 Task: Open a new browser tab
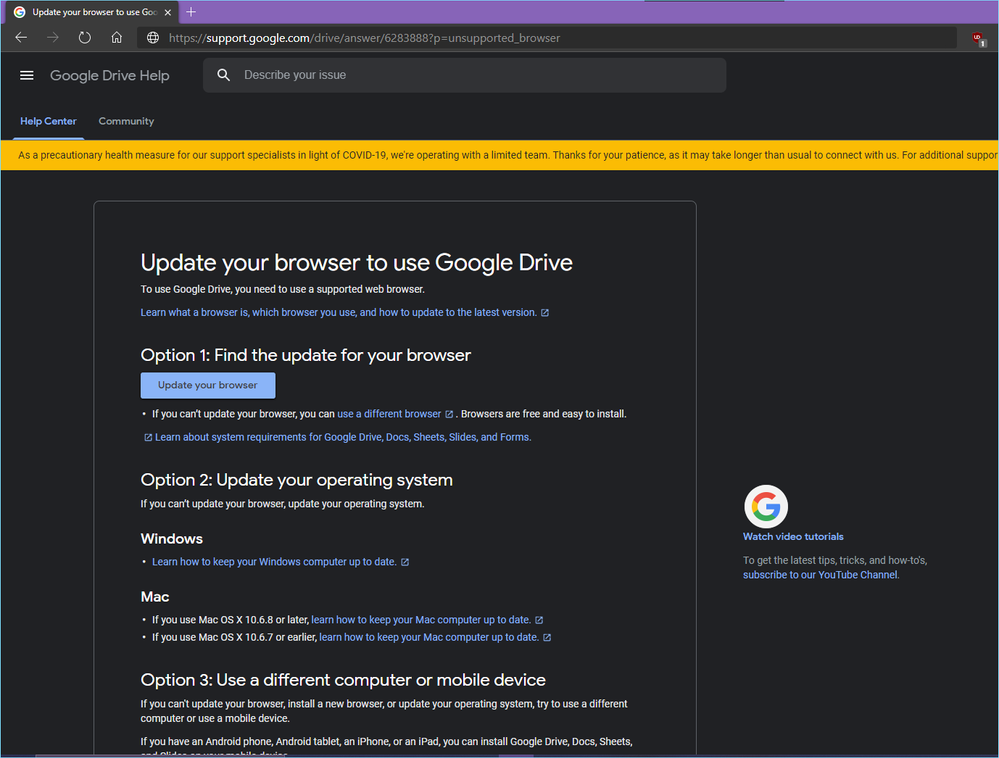(x=190, y=11)
